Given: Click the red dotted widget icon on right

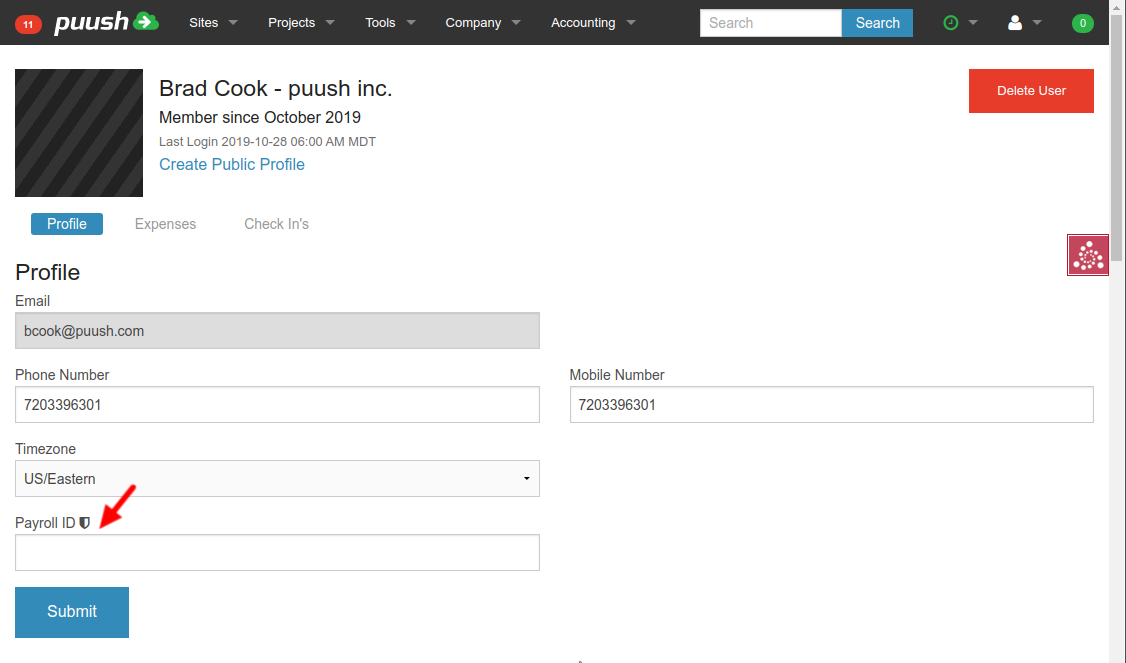Looking at the screenshot, I should tap(1088, 255).
